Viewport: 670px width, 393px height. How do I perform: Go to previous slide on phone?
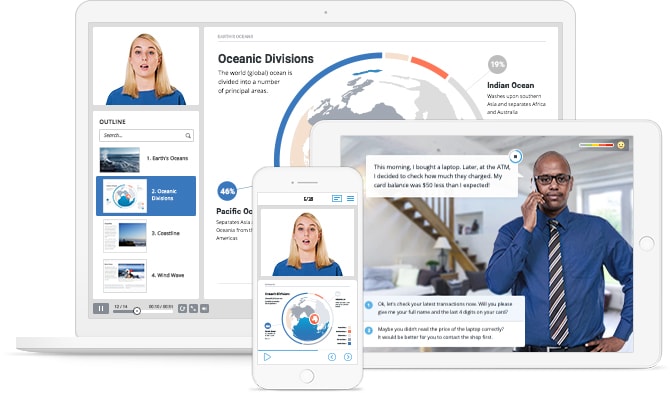tap(332, 357)
